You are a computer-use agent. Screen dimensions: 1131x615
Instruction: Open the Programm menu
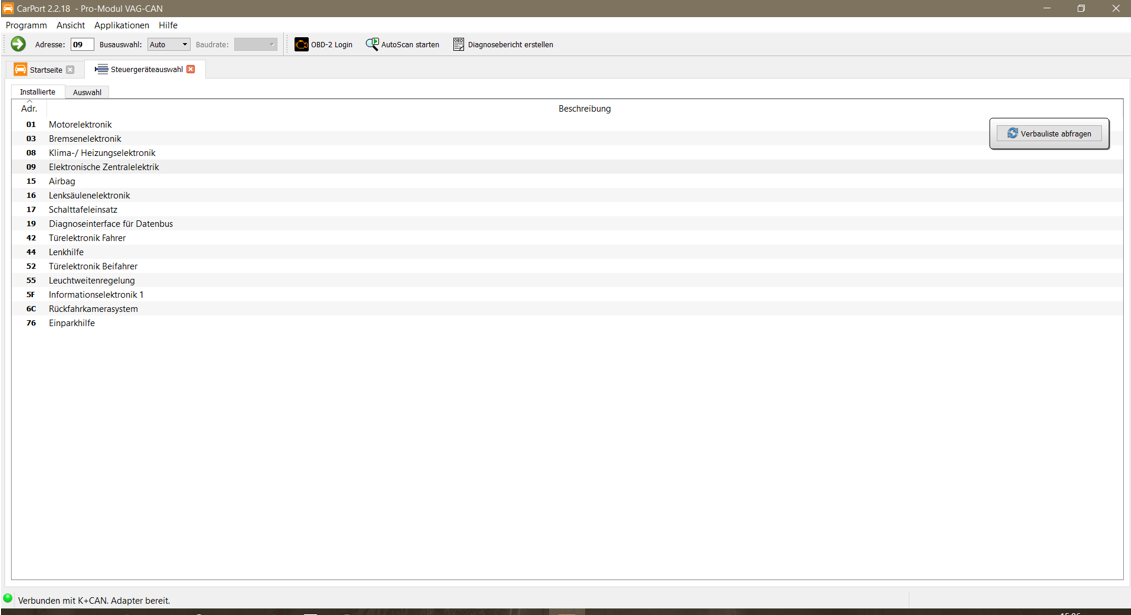[26, 25]
